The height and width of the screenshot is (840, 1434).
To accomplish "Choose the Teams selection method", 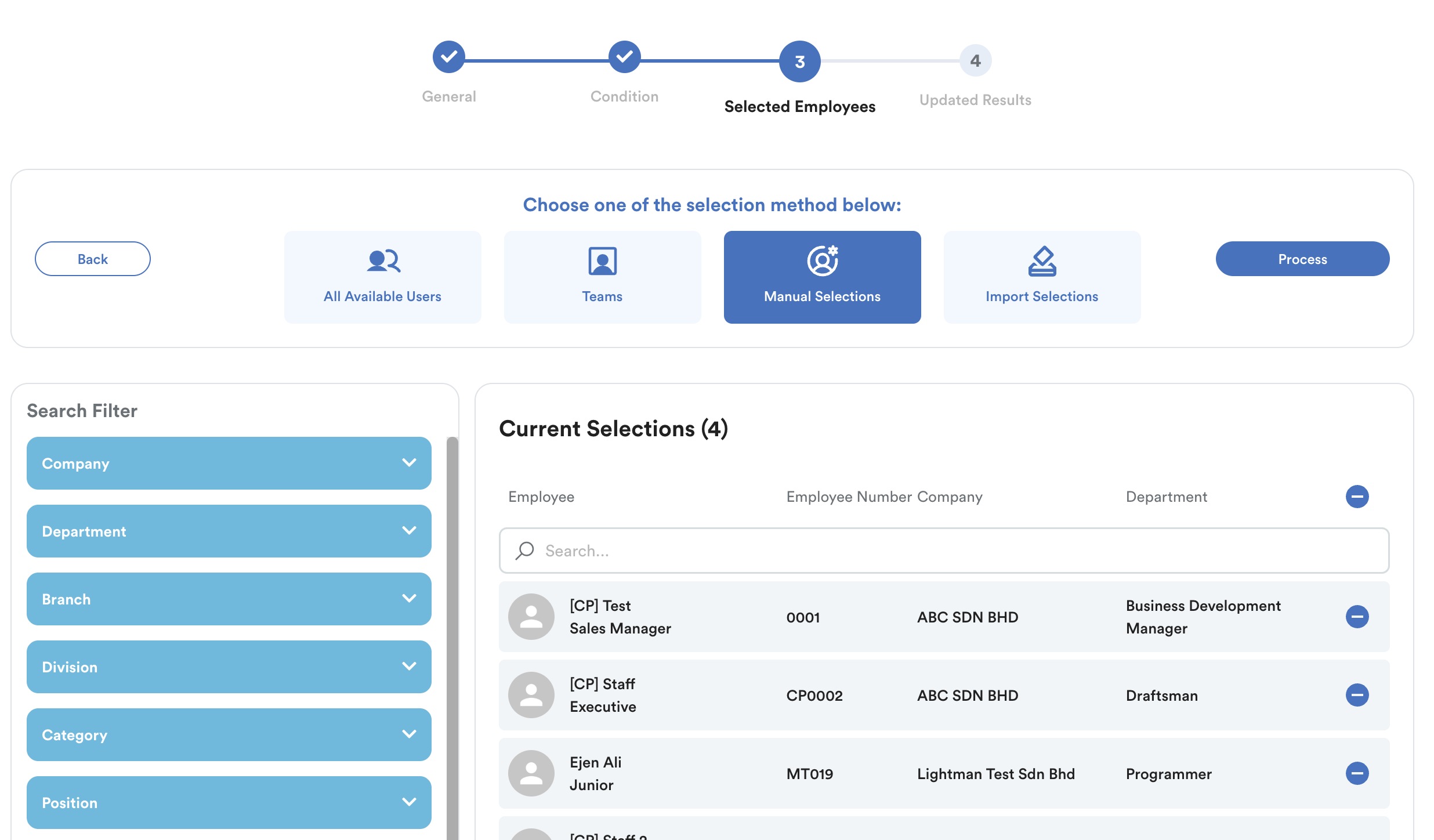I will [x=602, y=277].
